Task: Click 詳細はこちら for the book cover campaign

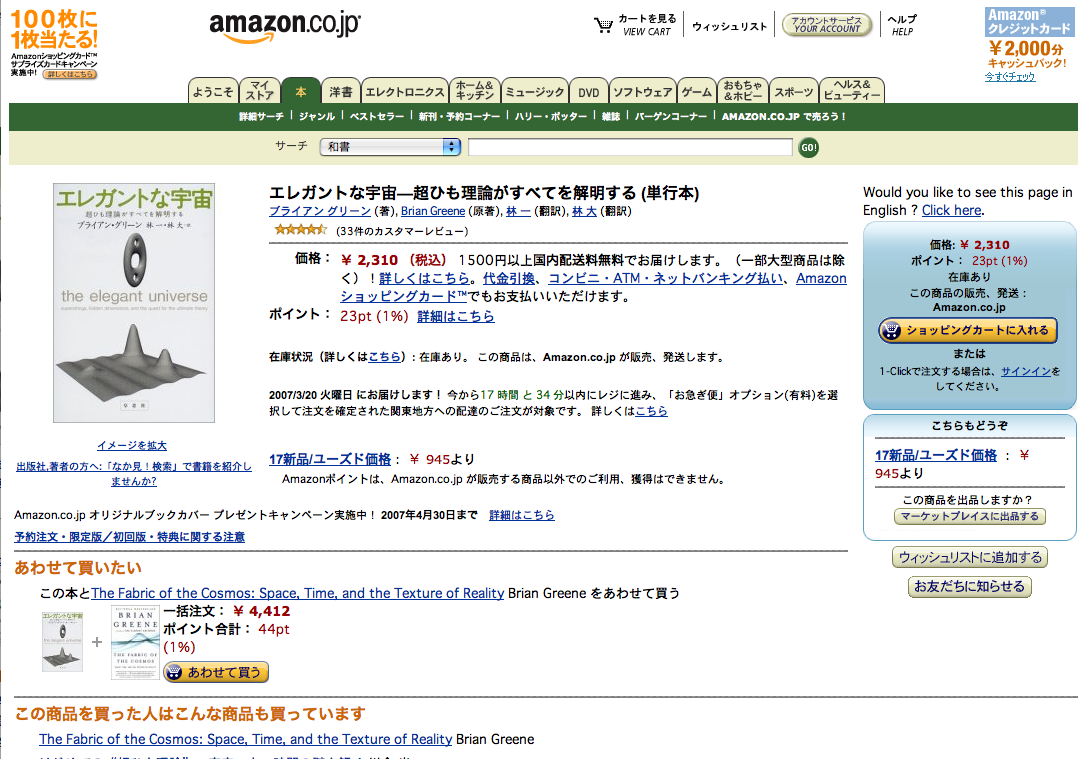Action: click(x=522, y=515)
